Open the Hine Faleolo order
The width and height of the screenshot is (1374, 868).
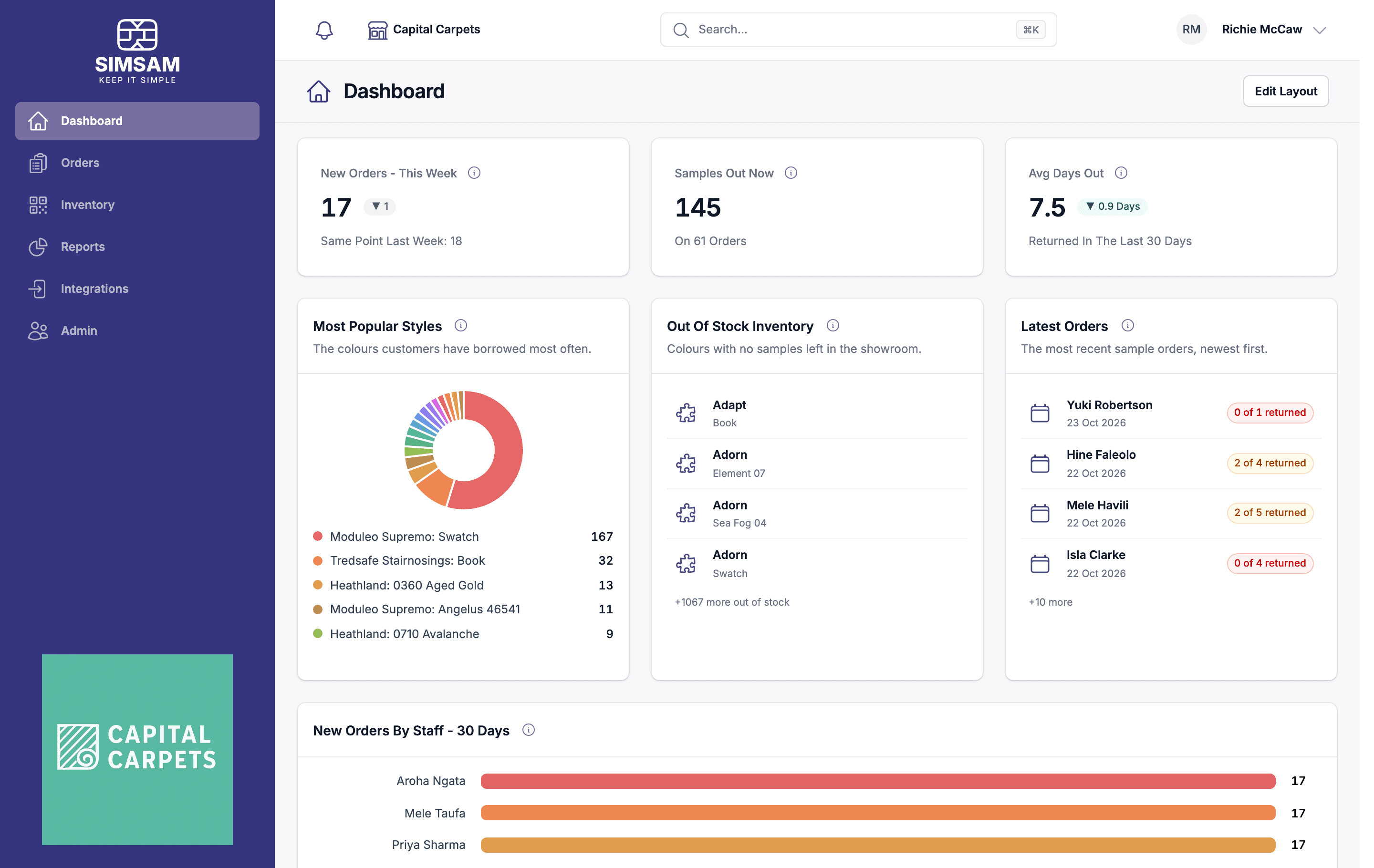tap(1170, 463)
